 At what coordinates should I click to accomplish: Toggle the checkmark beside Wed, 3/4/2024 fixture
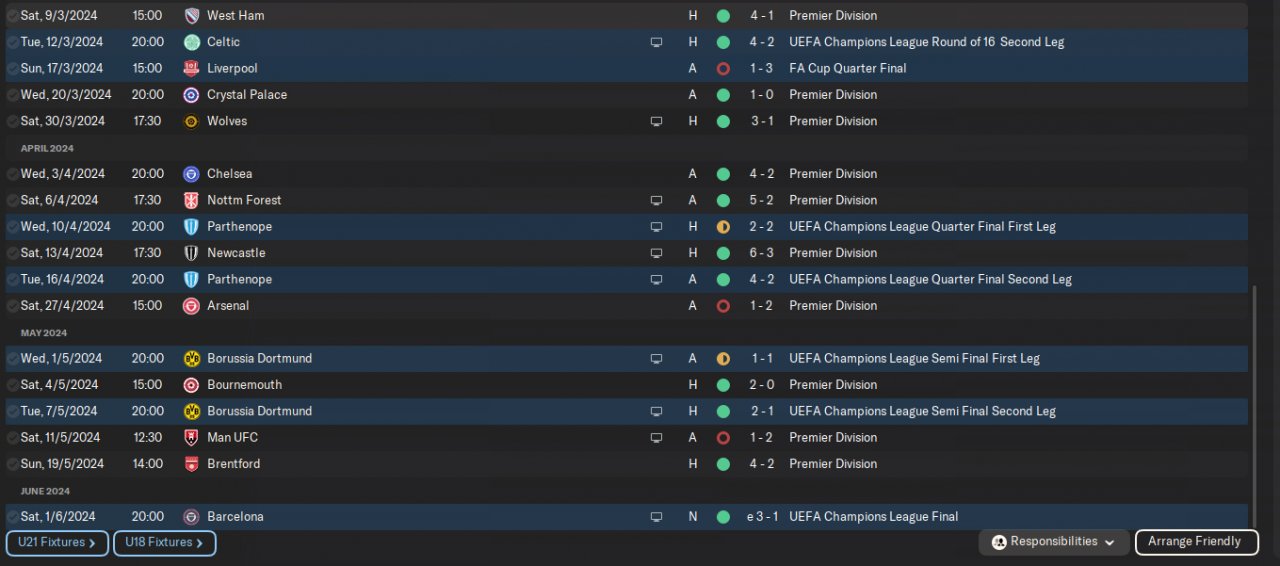pyautogui.click(x=13, y=174)
